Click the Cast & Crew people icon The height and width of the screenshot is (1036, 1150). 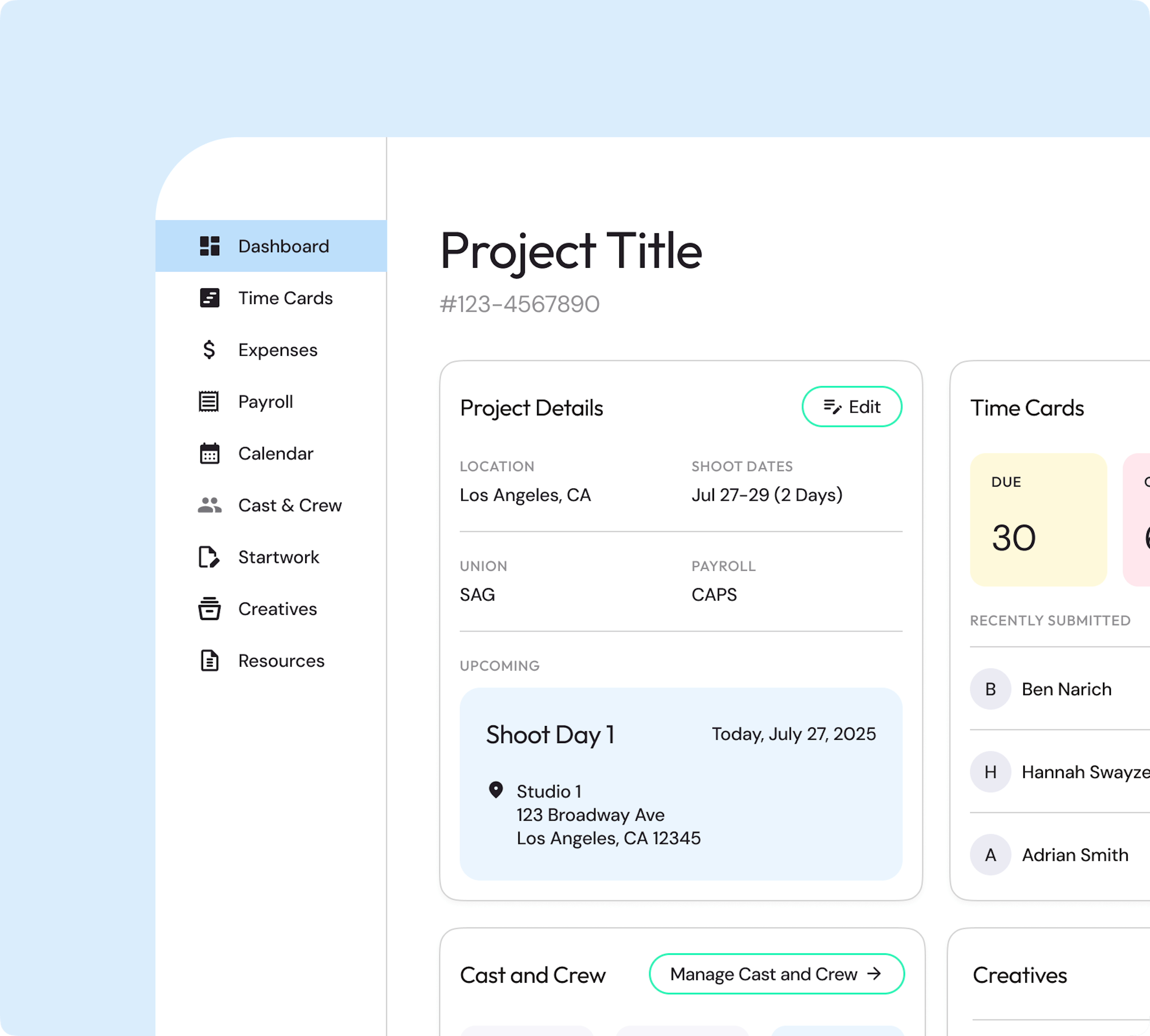pyautogui.click(x=209, y=505)
